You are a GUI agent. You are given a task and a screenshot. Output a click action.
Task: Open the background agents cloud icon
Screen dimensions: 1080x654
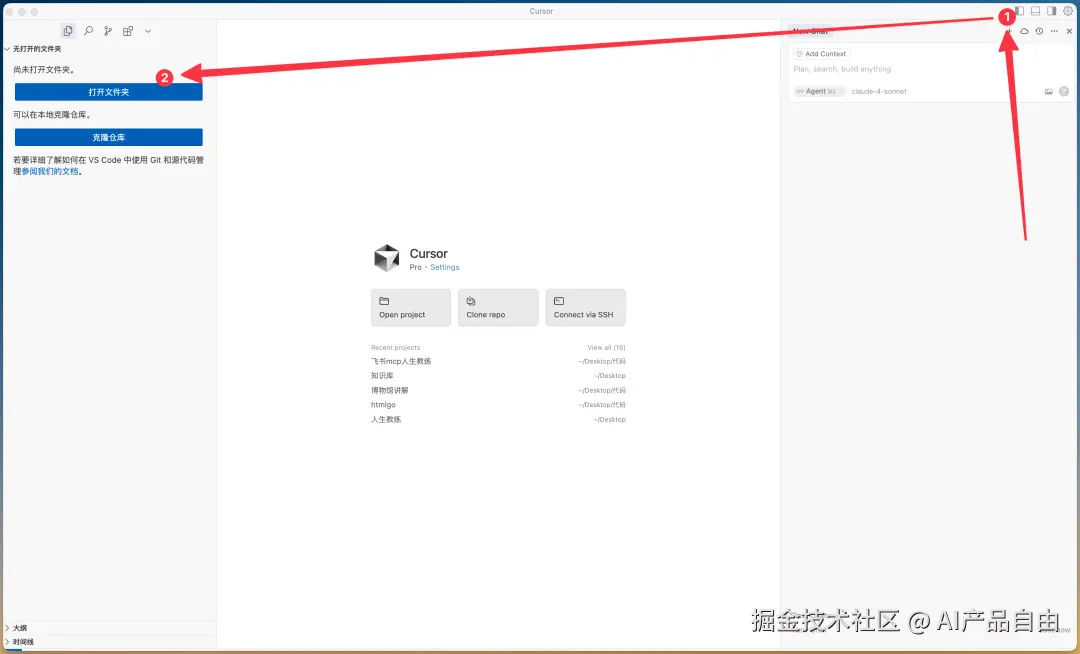(x=1024, y=31)
